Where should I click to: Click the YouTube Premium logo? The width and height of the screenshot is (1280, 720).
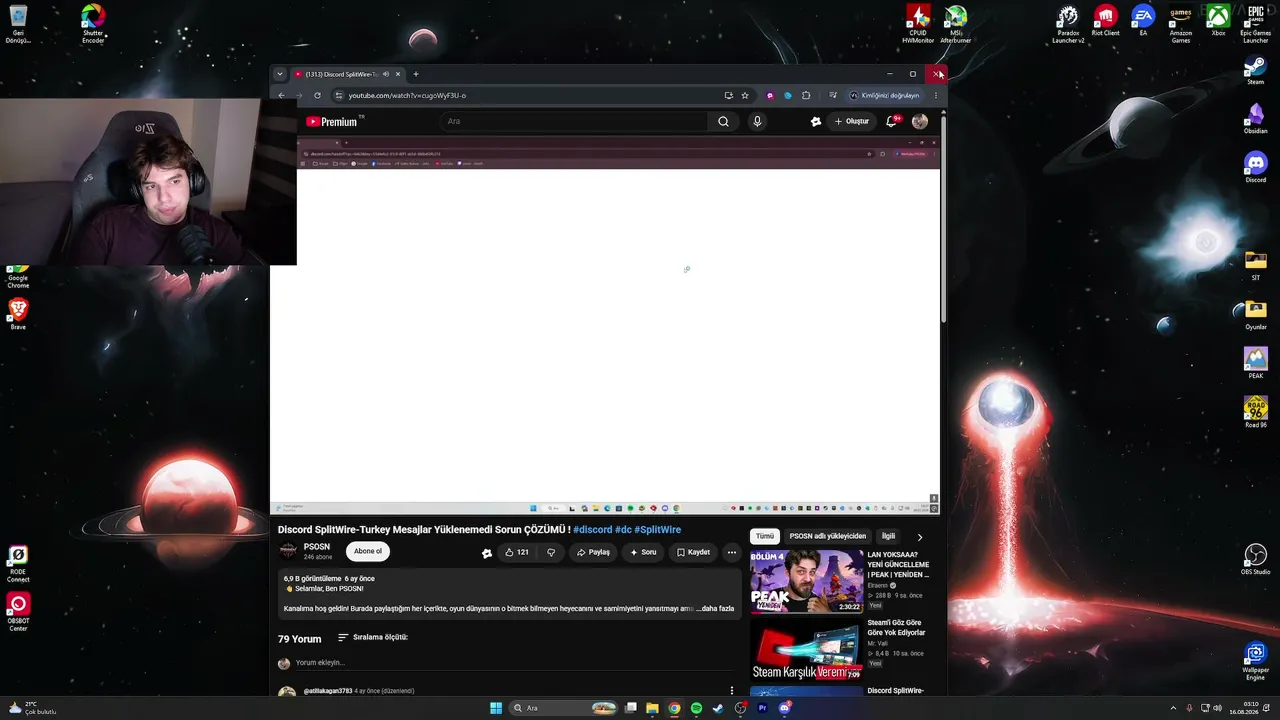coord(331,121)
